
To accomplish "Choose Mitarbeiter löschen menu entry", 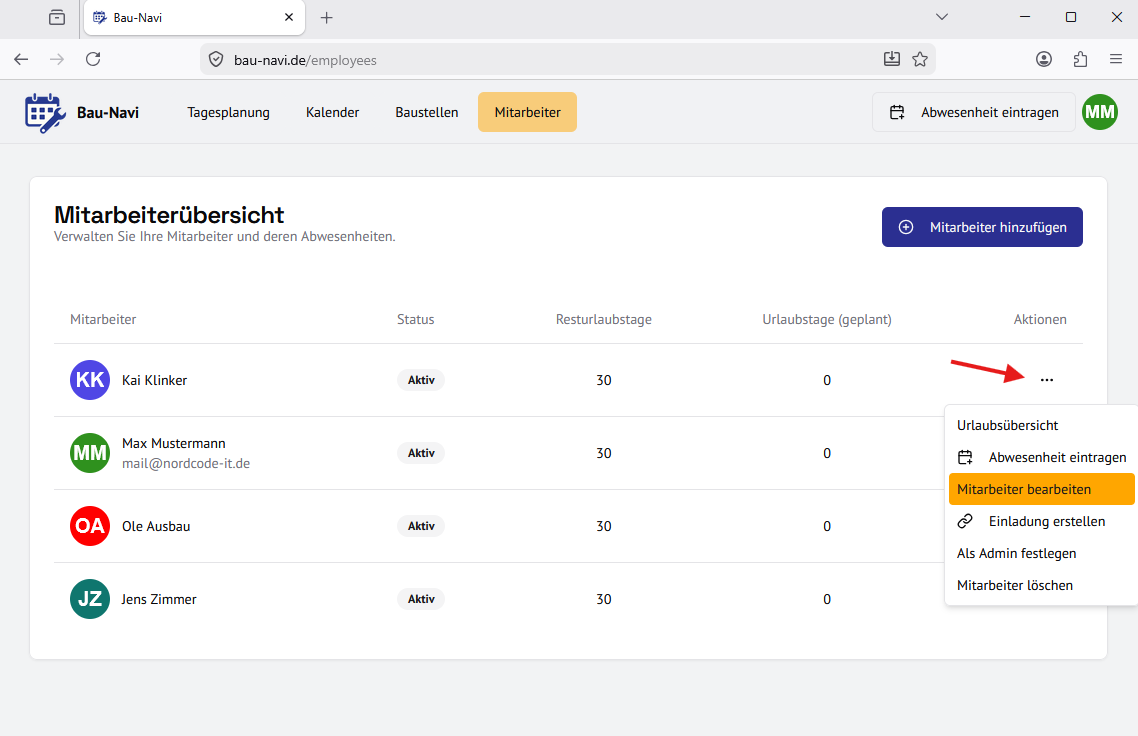I will tap(1041, 585).
